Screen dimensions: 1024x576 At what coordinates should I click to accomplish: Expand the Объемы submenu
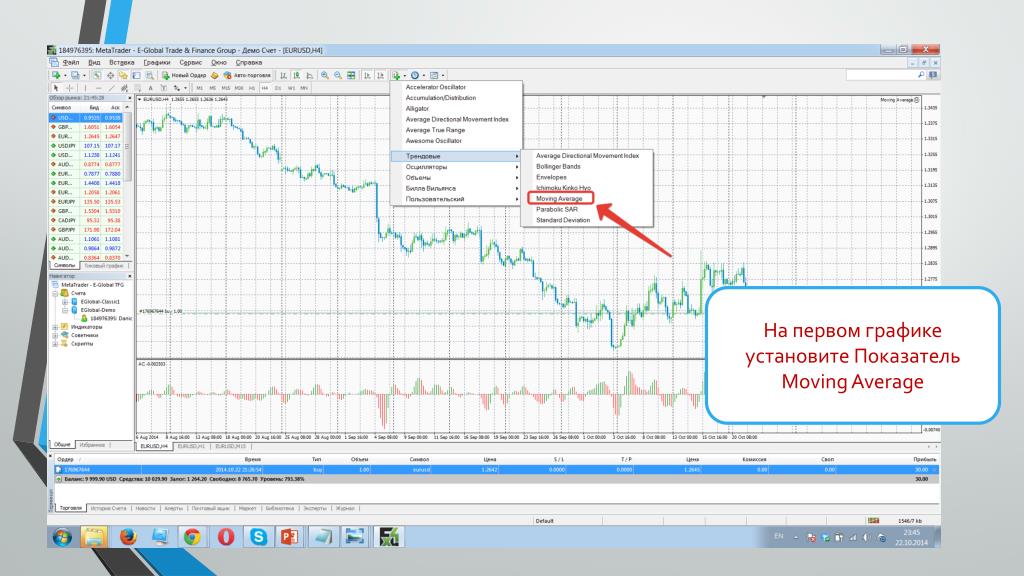456,178
